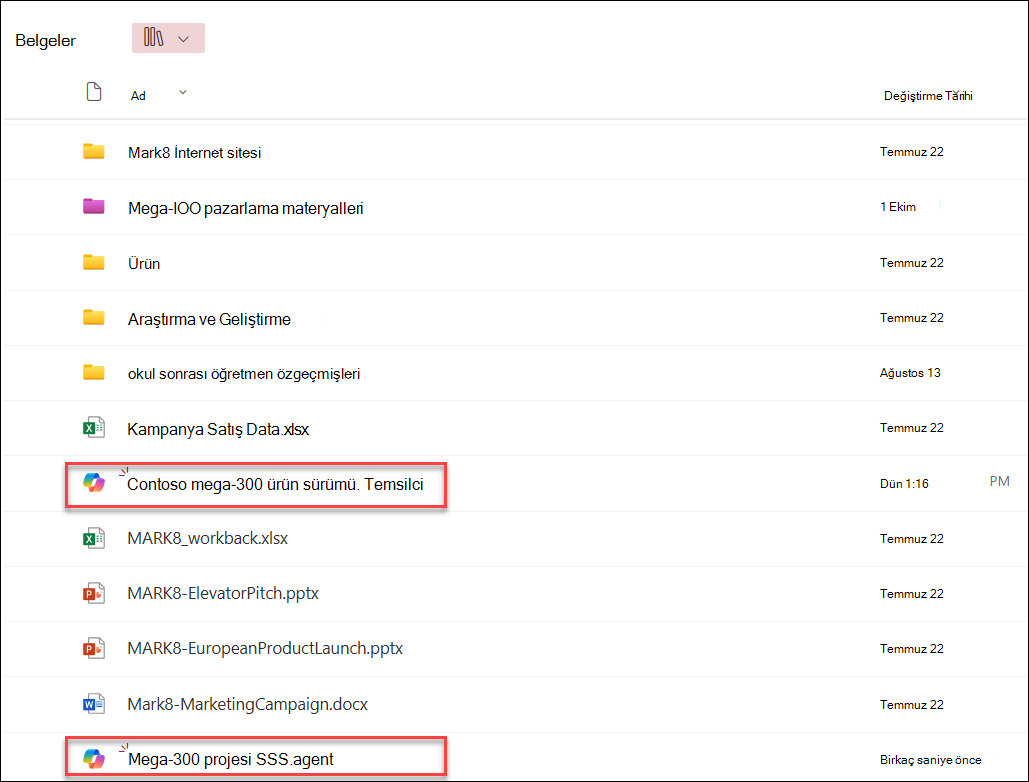Click Temmuz 22 date of MARK8-ElevatorPitch.pptx
This screenshot has width=1029, height=782.
click(x=912, y=594)
